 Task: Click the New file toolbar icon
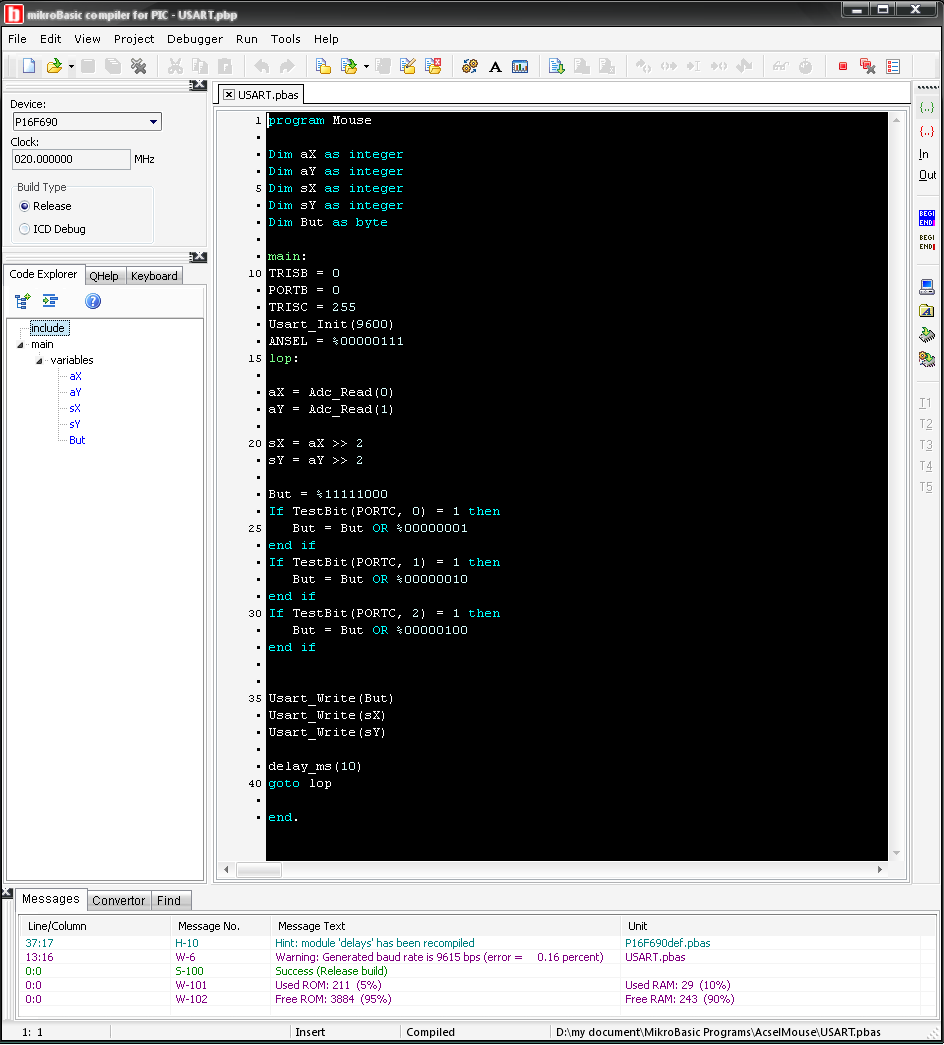coord(29,66)
